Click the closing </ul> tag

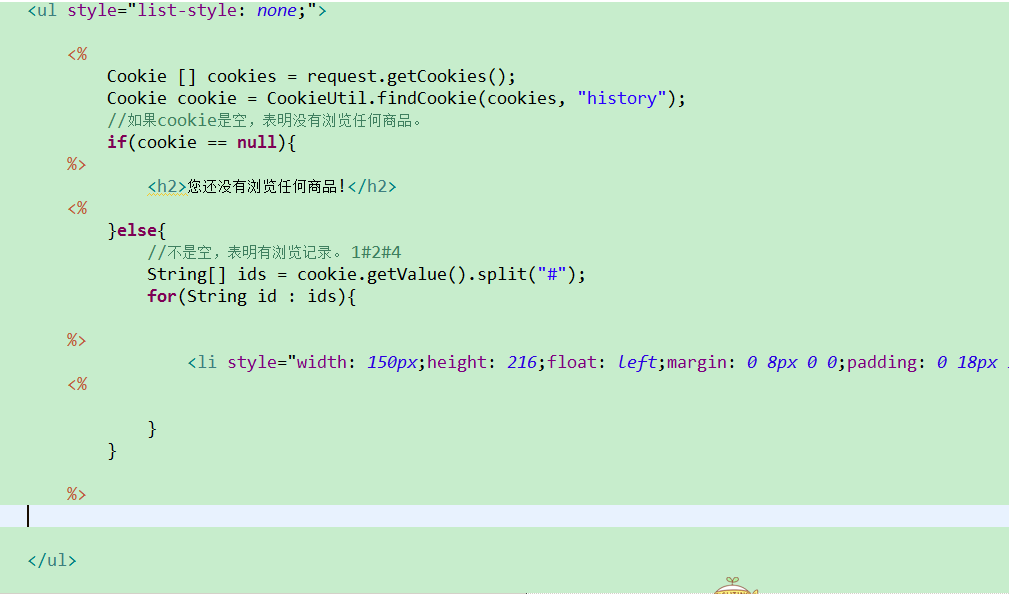point(52,560)
